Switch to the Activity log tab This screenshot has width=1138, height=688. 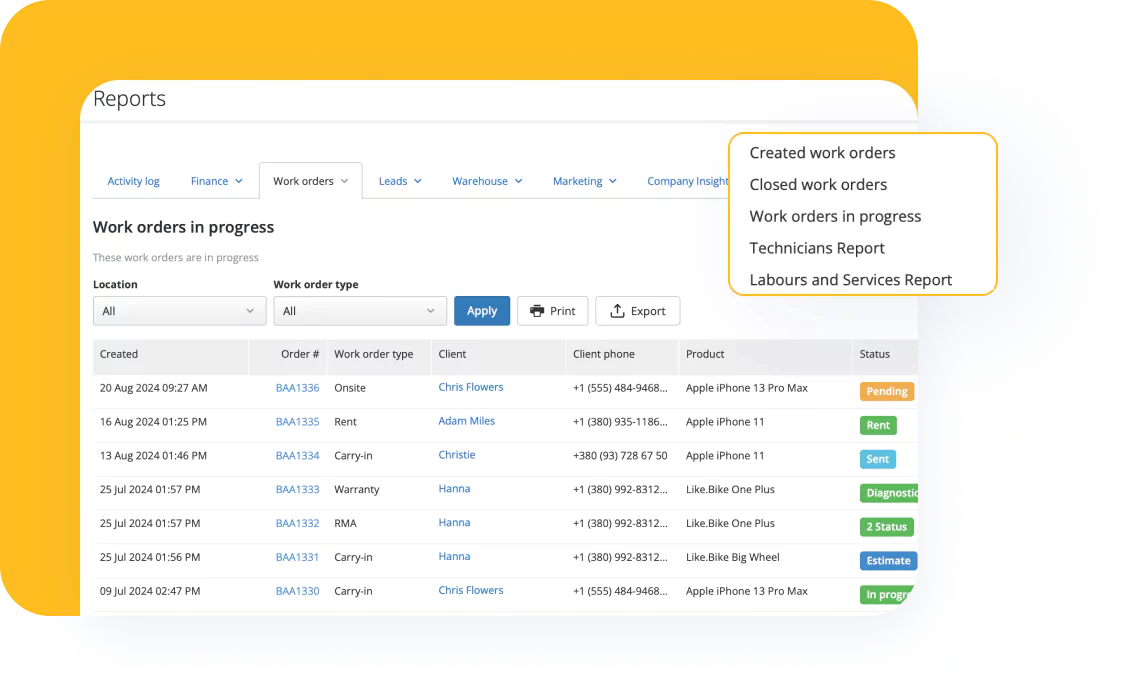(133, 181)
